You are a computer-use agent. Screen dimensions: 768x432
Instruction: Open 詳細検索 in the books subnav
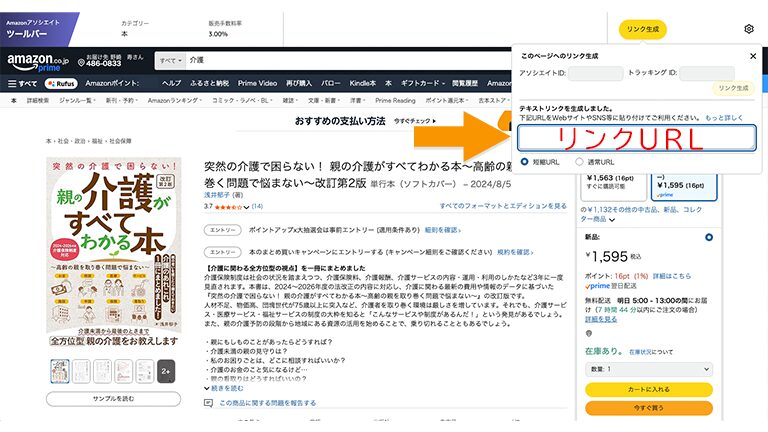(x=38, y=100)
